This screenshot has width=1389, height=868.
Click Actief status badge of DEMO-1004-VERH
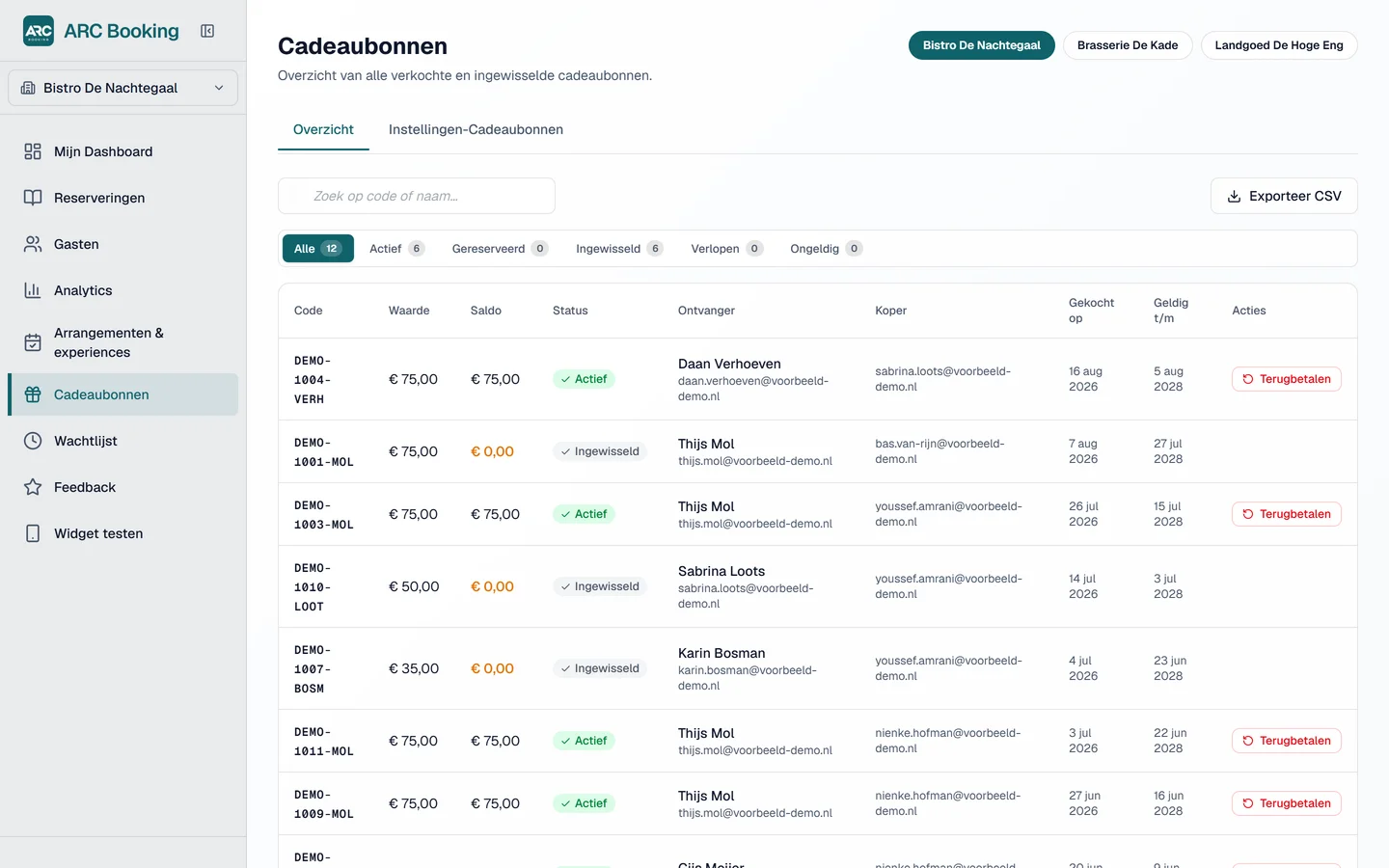point(584,379)
